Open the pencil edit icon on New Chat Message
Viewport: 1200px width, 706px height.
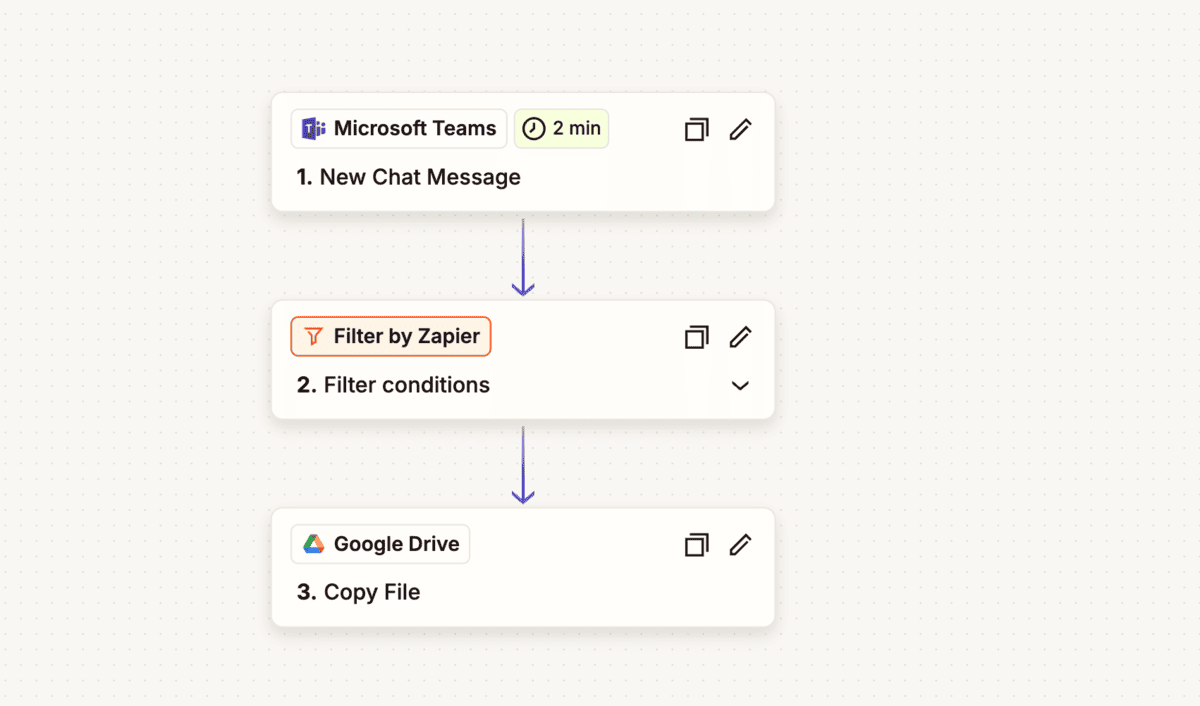[740, 129]
